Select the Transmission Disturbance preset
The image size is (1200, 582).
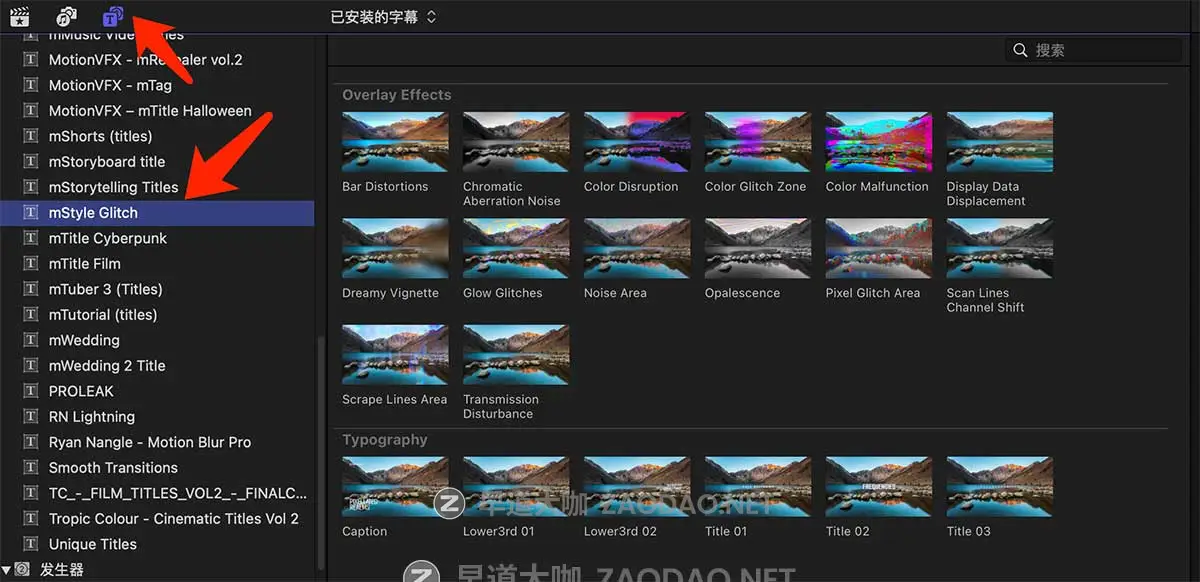[515, 353]
